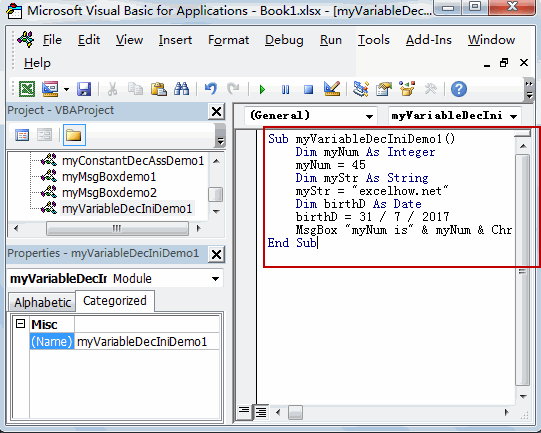541x433 pixels.
Task: Close the Project - VBAProject pane
Action: coord(217,111)
